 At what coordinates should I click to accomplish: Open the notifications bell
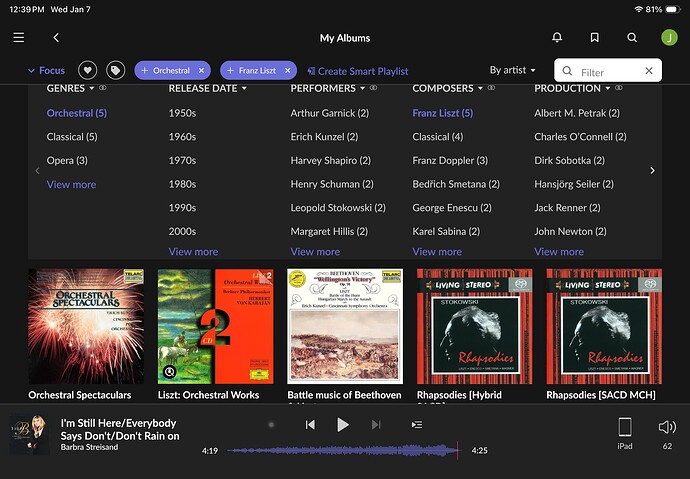coord(557,38)
